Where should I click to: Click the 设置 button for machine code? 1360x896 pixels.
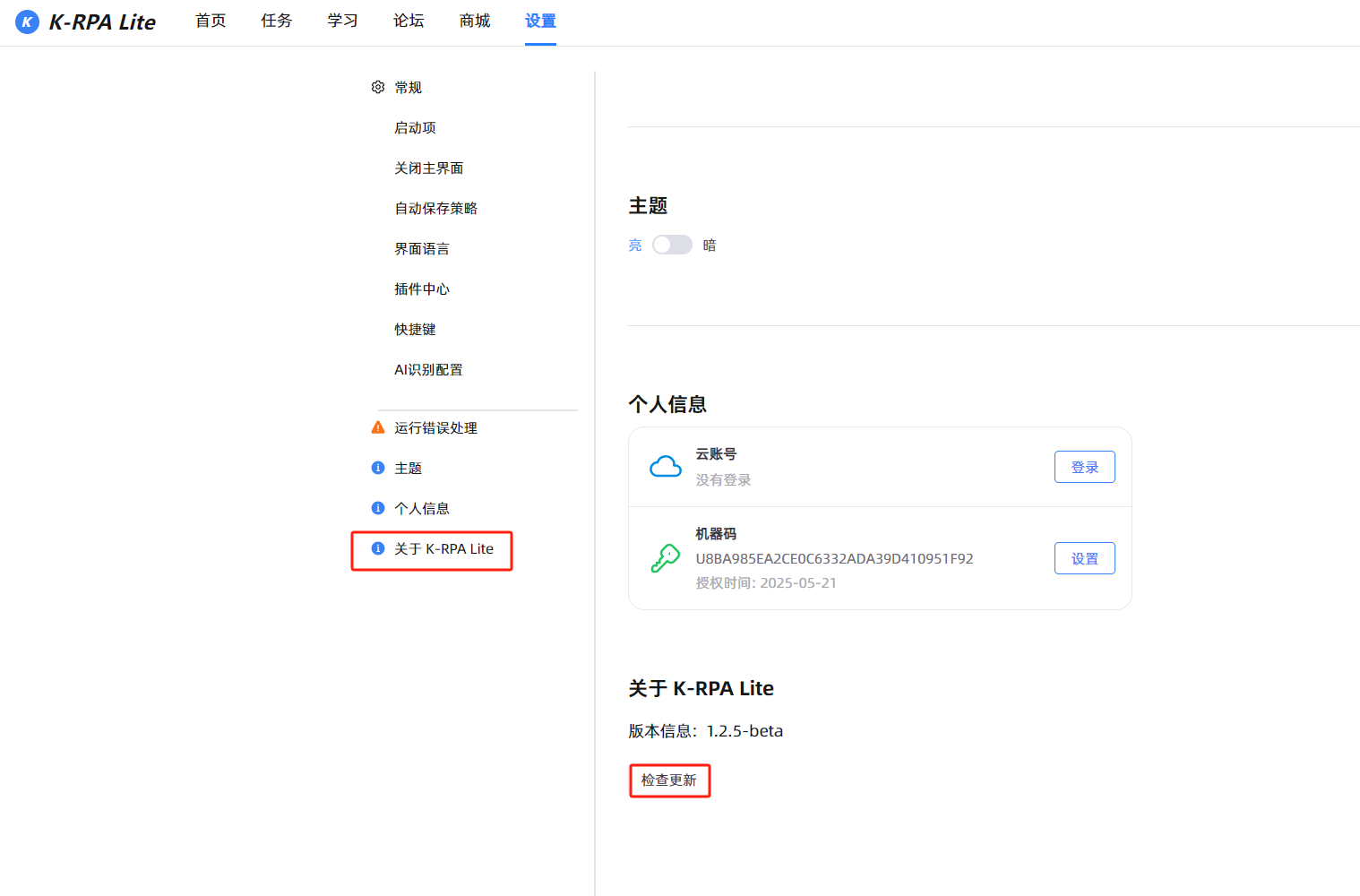point(1085,558)
